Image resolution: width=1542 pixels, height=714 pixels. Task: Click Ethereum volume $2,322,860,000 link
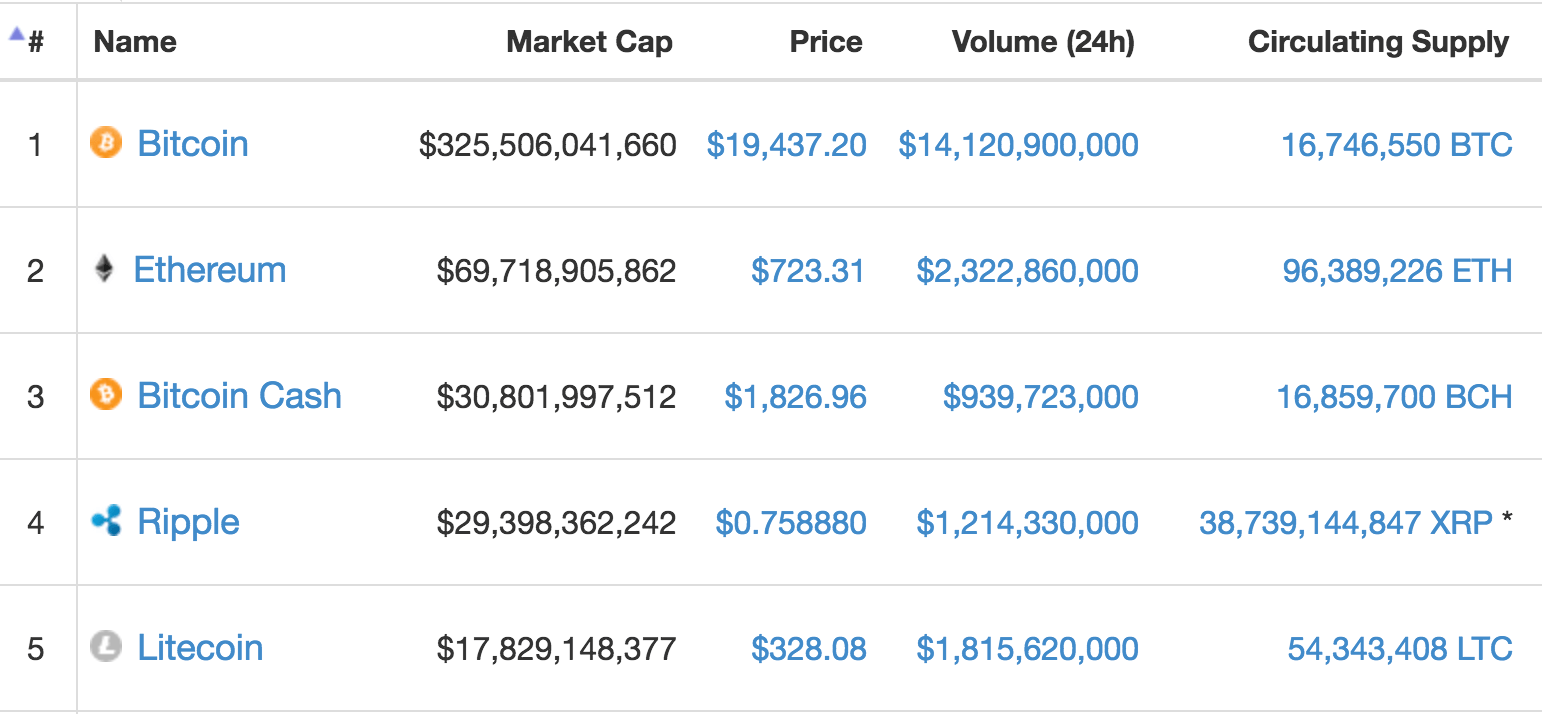pos(1028,271)
